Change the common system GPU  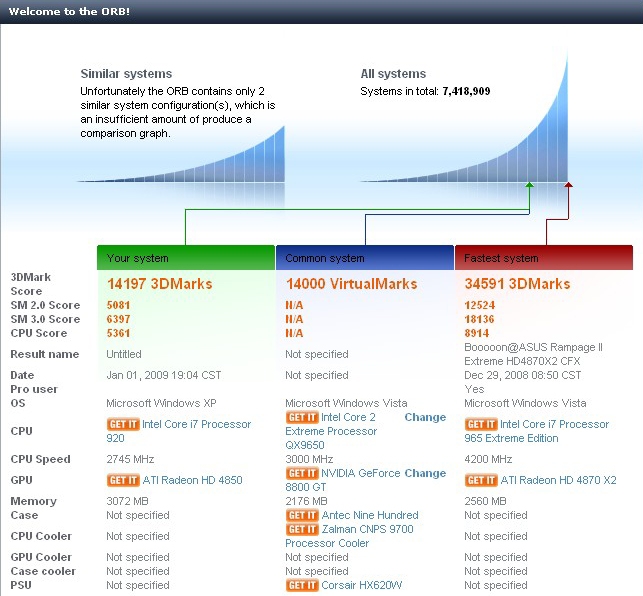pyautogui.click(x=425, y=473)
